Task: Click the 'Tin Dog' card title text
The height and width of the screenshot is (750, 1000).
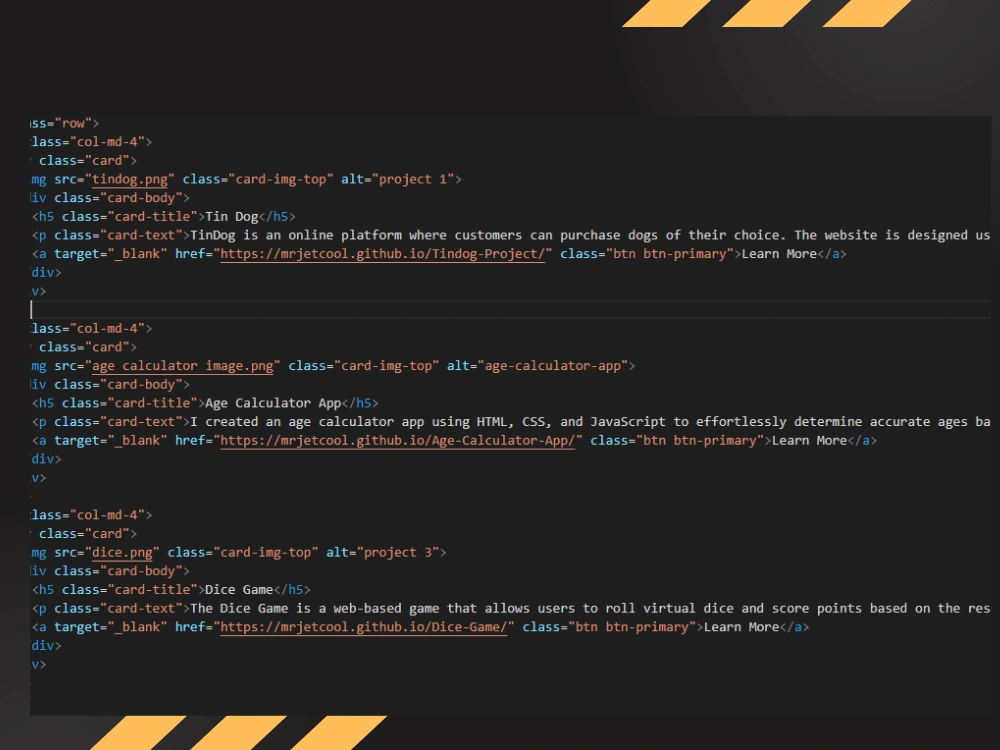Action: pyautogui.click(x=232, y=217)
